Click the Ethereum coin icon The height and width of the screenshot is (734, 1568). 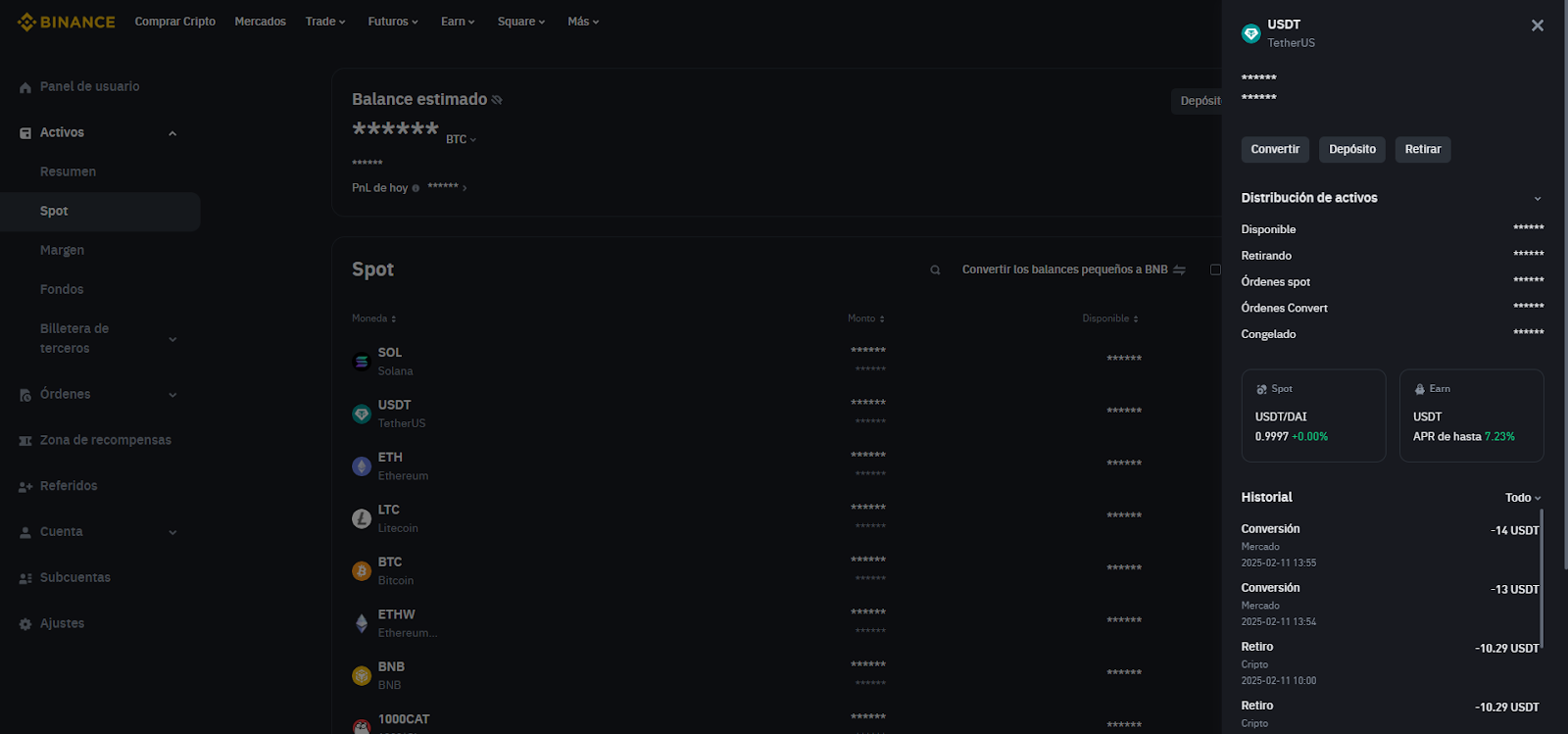pyautogui.click(x=362, y=466)
